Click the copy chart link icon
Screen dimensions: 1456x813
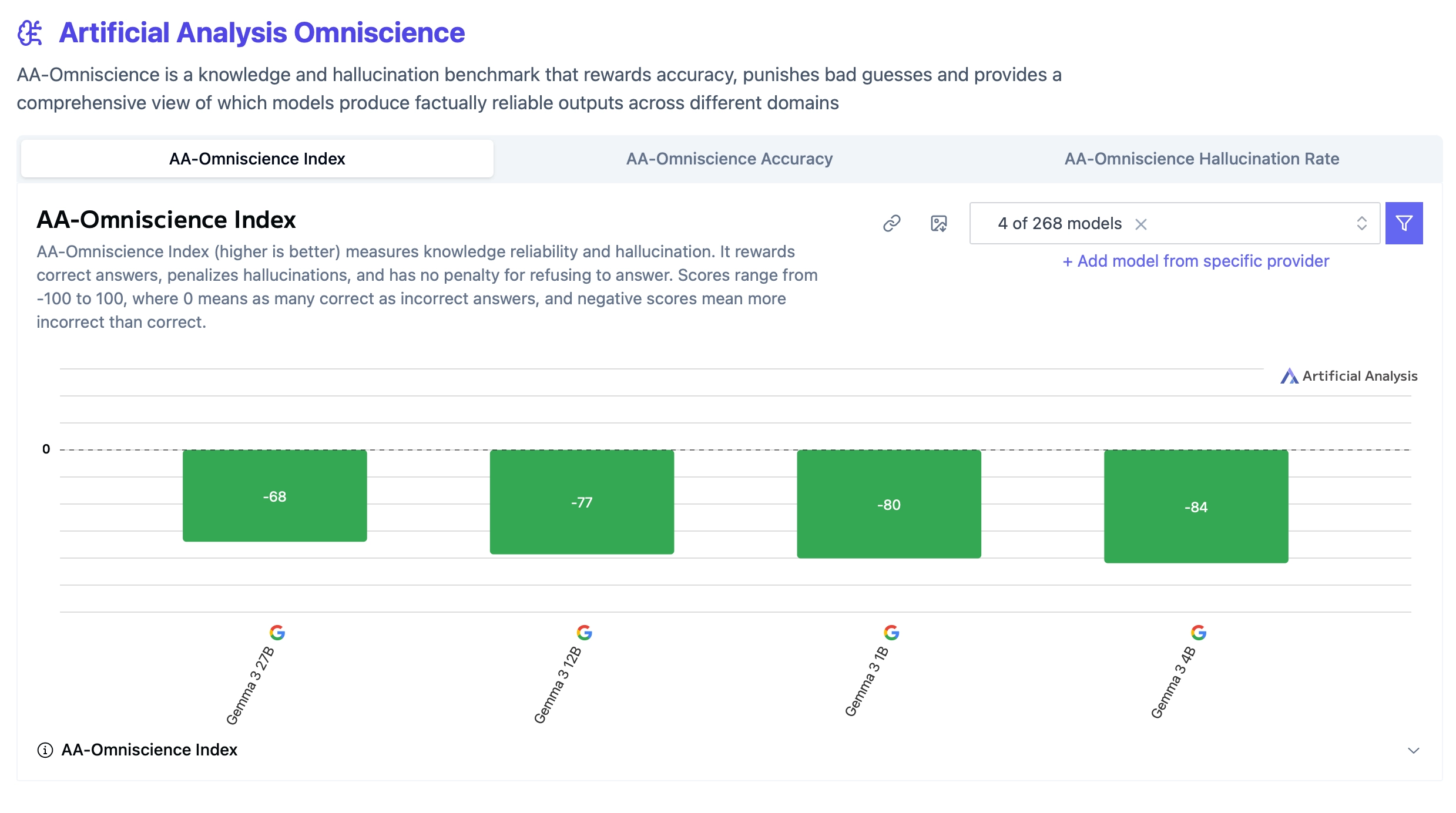click(x=891, y=223)
